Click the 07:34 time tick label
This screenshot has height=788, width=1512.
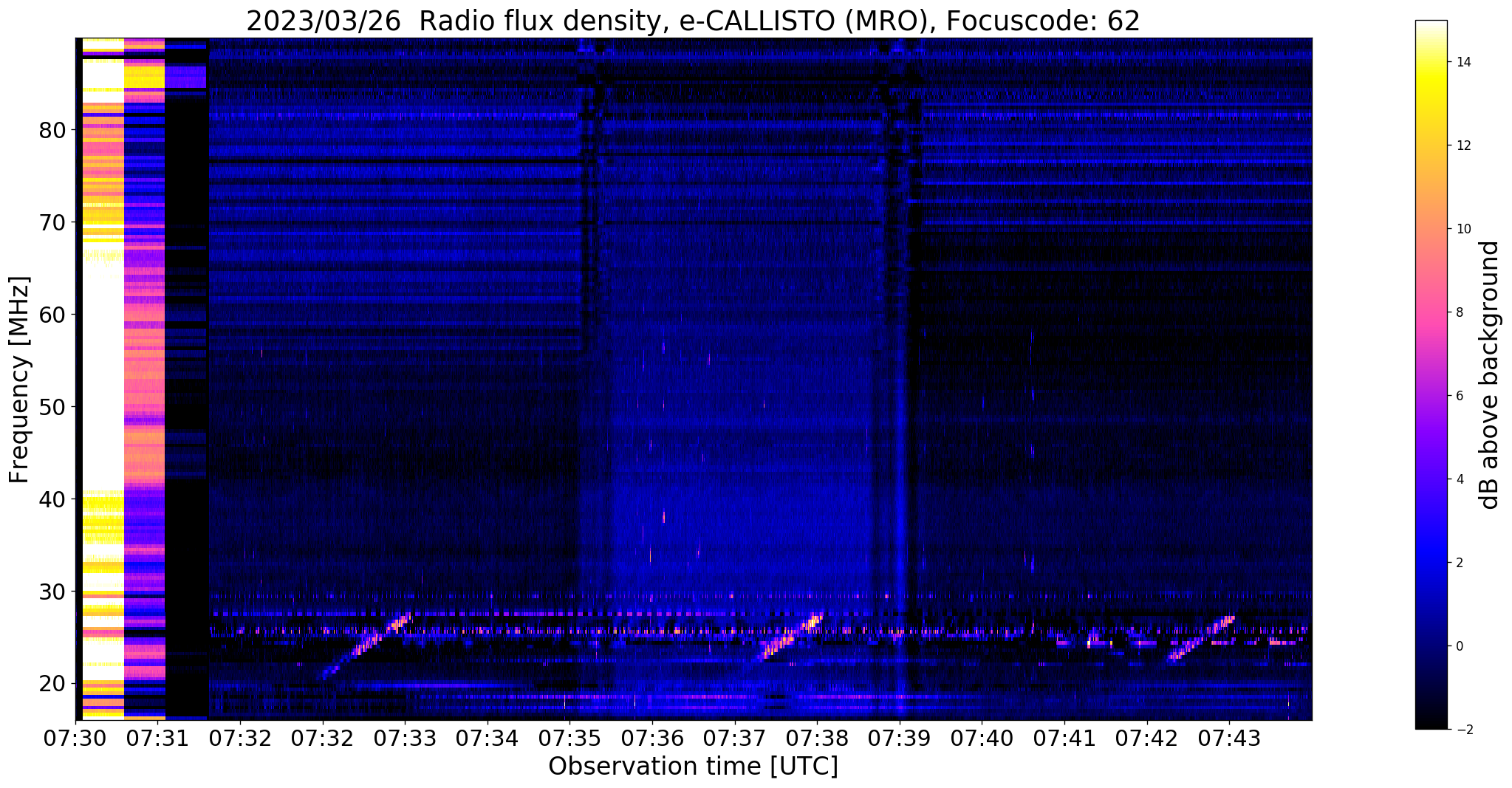tap(488, 739)
